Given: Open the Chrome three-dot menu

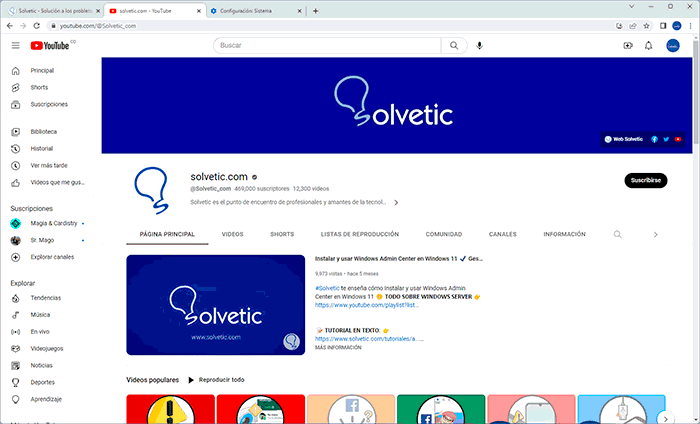Looking at the screenshot, I should pyautogui.click(x=690, y=26).
